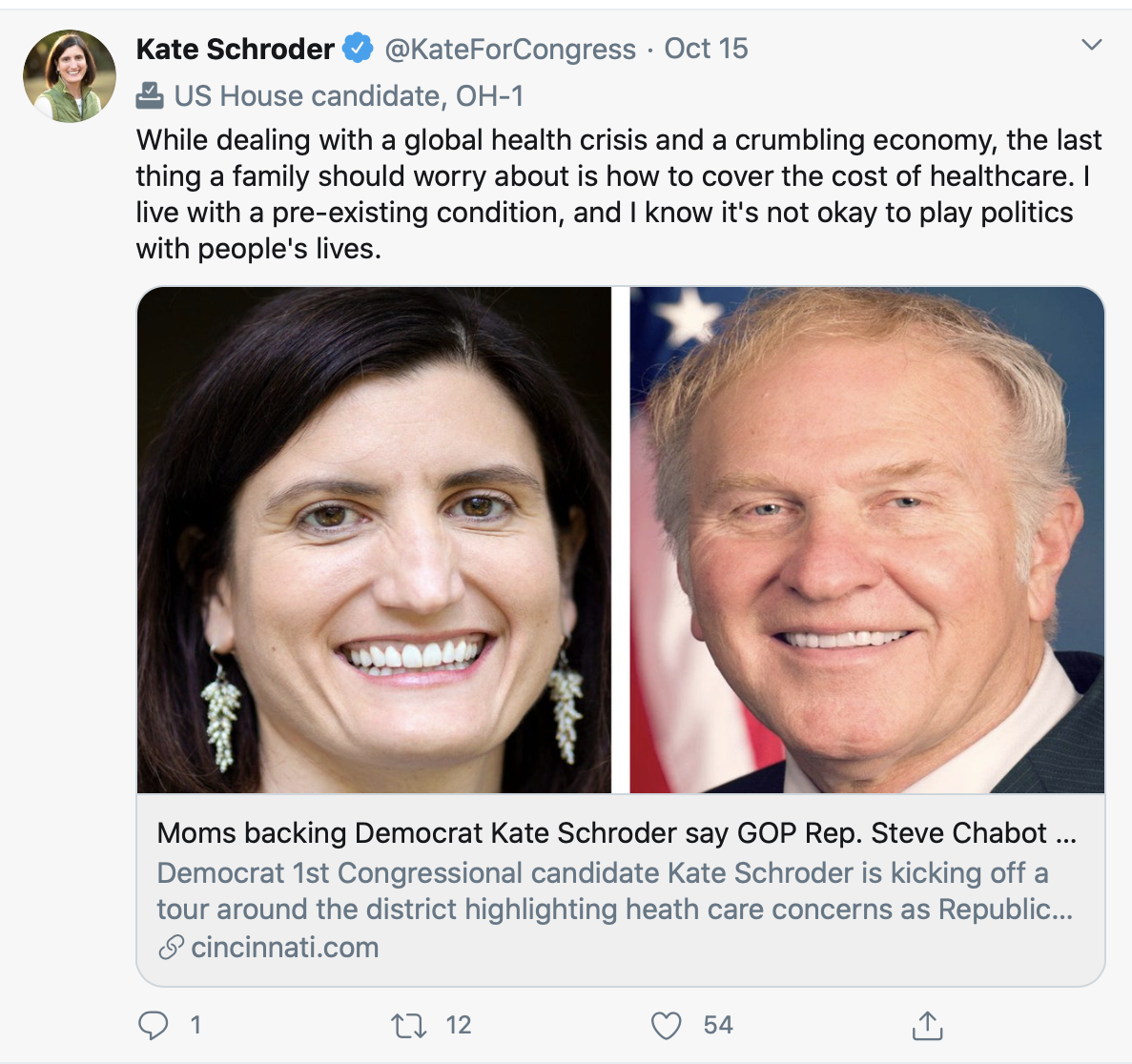Open the share tweet icon
Image resolution: width=1132 pixels, height=1064 pixels.
click(x=927, y=1026)
